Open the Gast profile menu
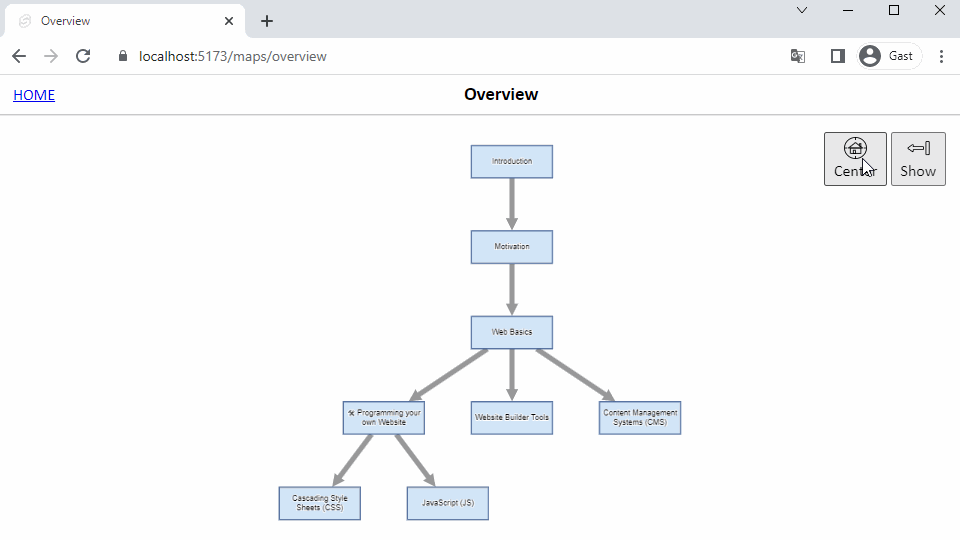Image resolution: width=960 pixels, height=540 pixels. tap(889, 56)
